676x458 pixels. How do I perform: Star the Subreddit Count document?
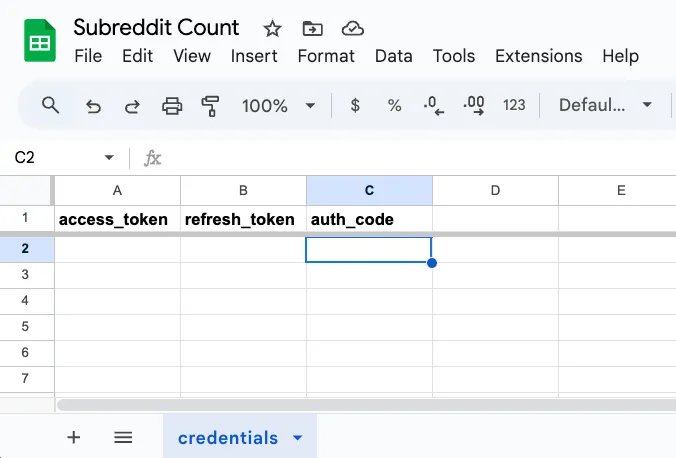pyautogui.click(x=272, y=28)
